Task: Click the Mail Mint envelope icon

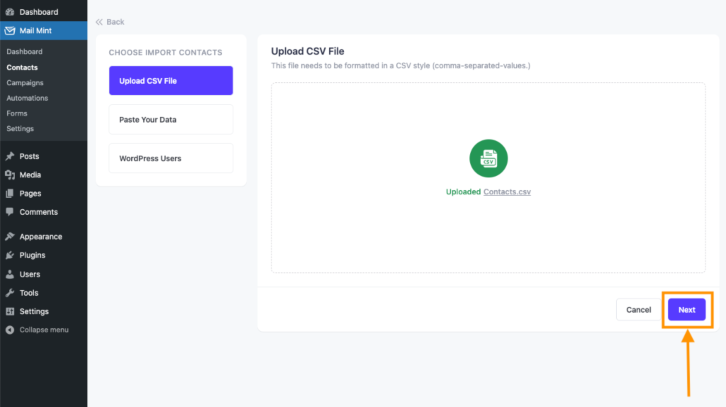Action: [x=10, y=31]
